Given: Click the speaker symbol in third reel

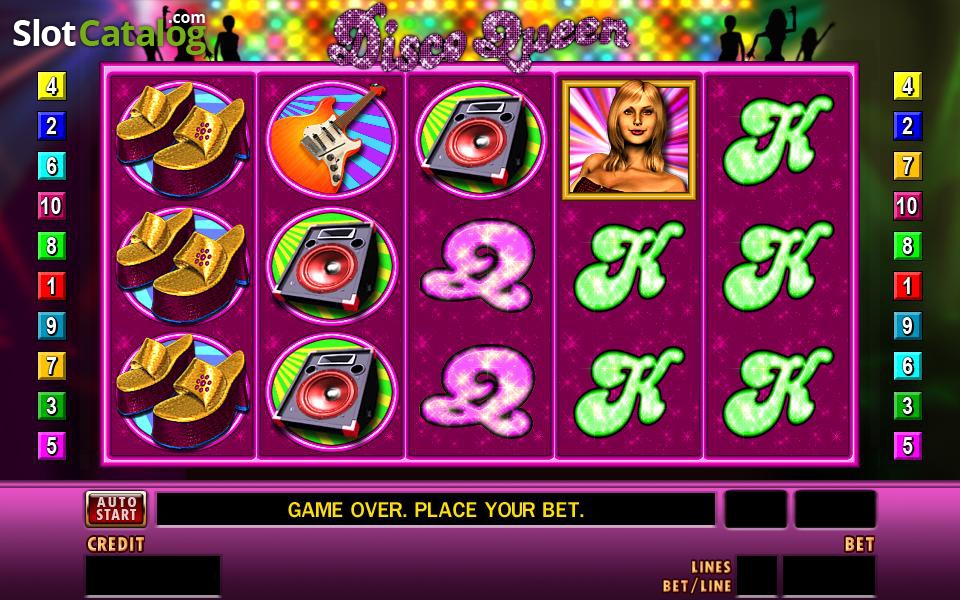Looking at the screenshot, I should pyautogui.click(x=481, y=139).
